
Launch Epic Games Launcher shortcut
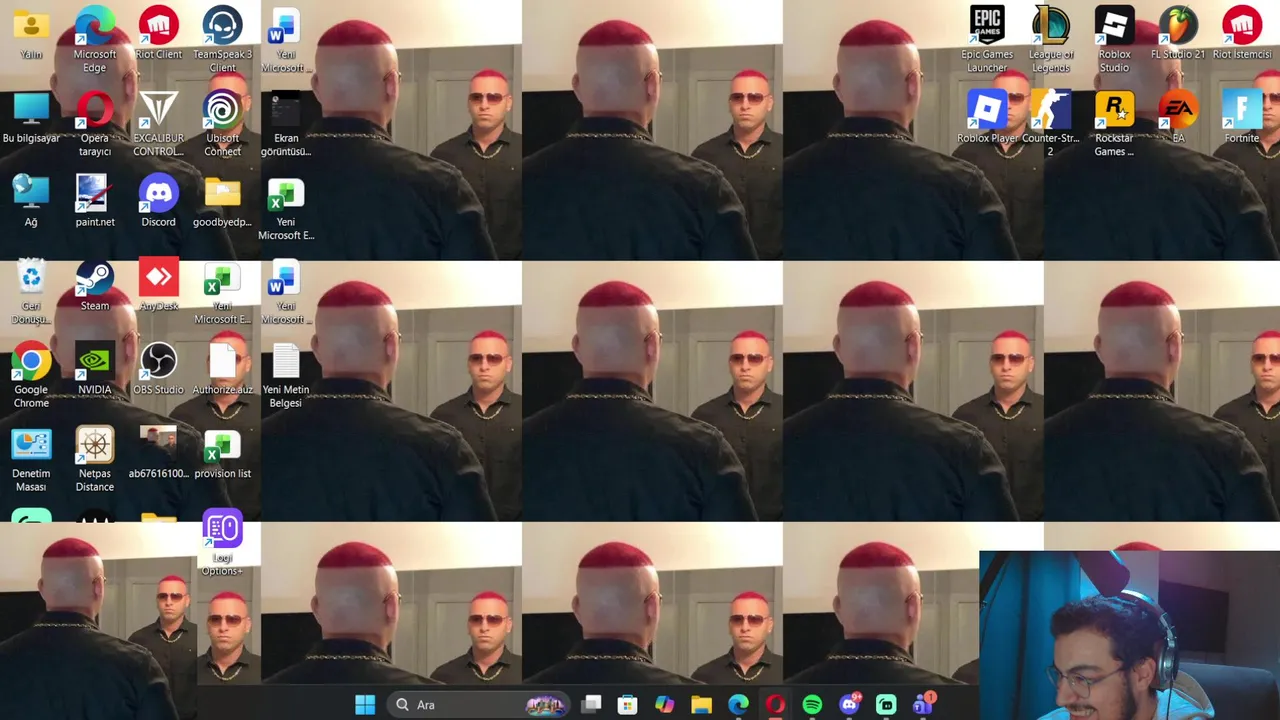[x=987, y=40]
